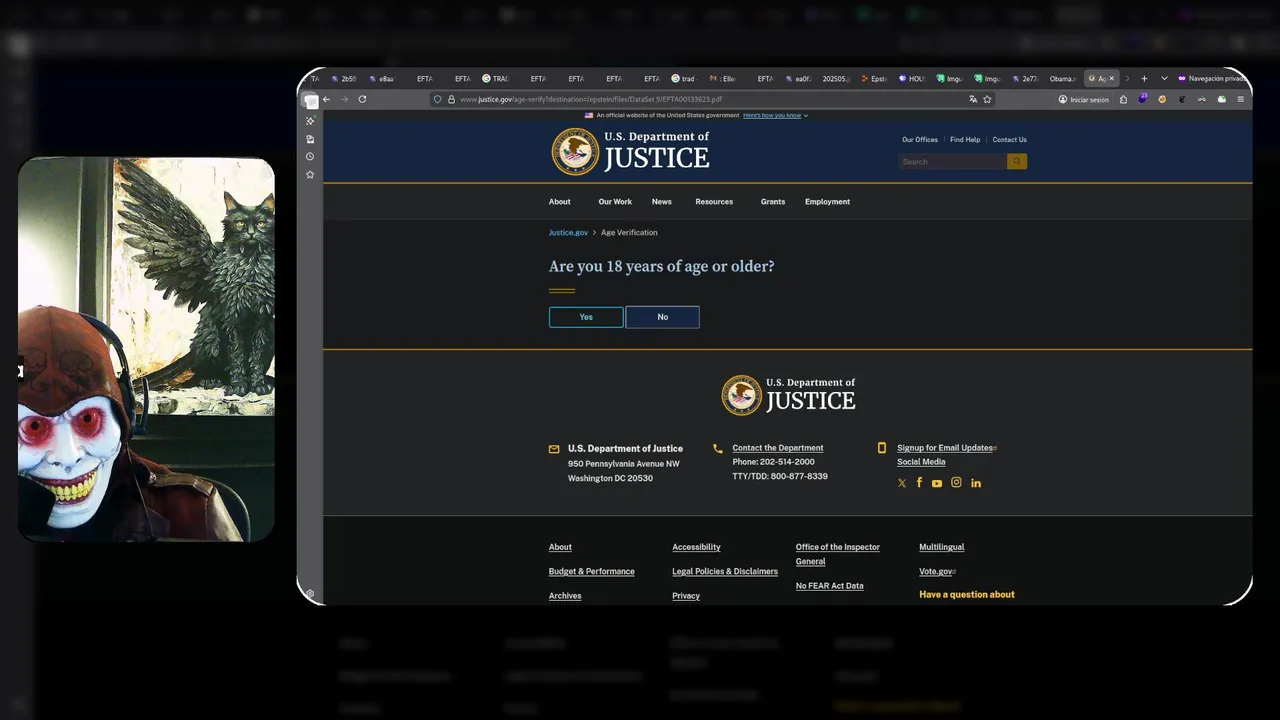Open the Vote.gov footer link
Image resolution: width=1280 pixels, height=720 pixels.
coord(937,572)
